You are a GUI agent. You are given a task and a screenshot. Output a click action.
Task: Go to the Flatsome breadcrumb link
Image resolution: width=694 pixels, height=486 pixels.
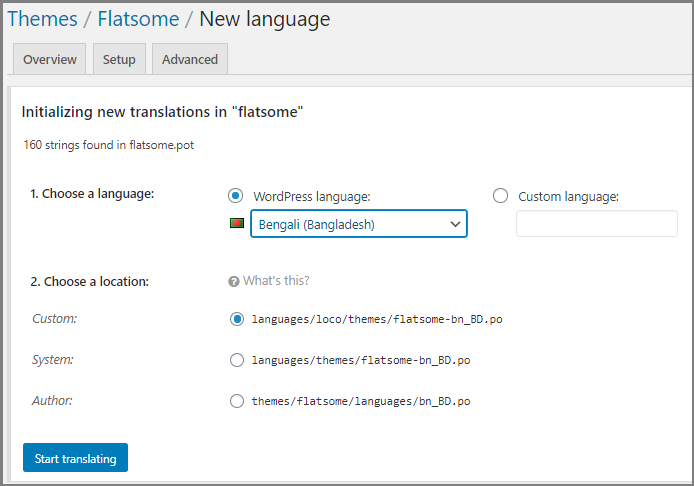138,19
